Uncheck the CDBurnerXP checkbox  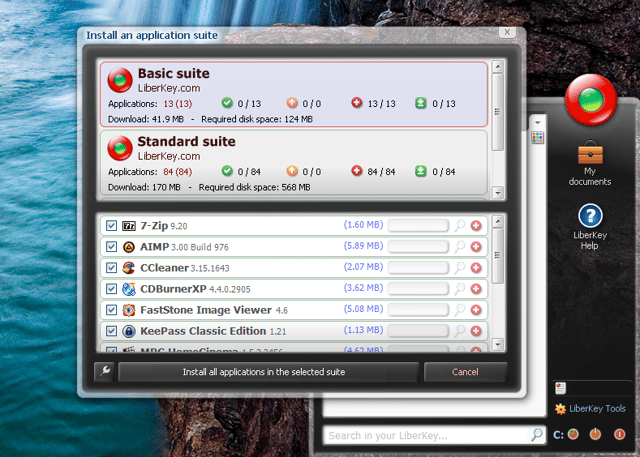pyautogui.click(x=111, y=289)
